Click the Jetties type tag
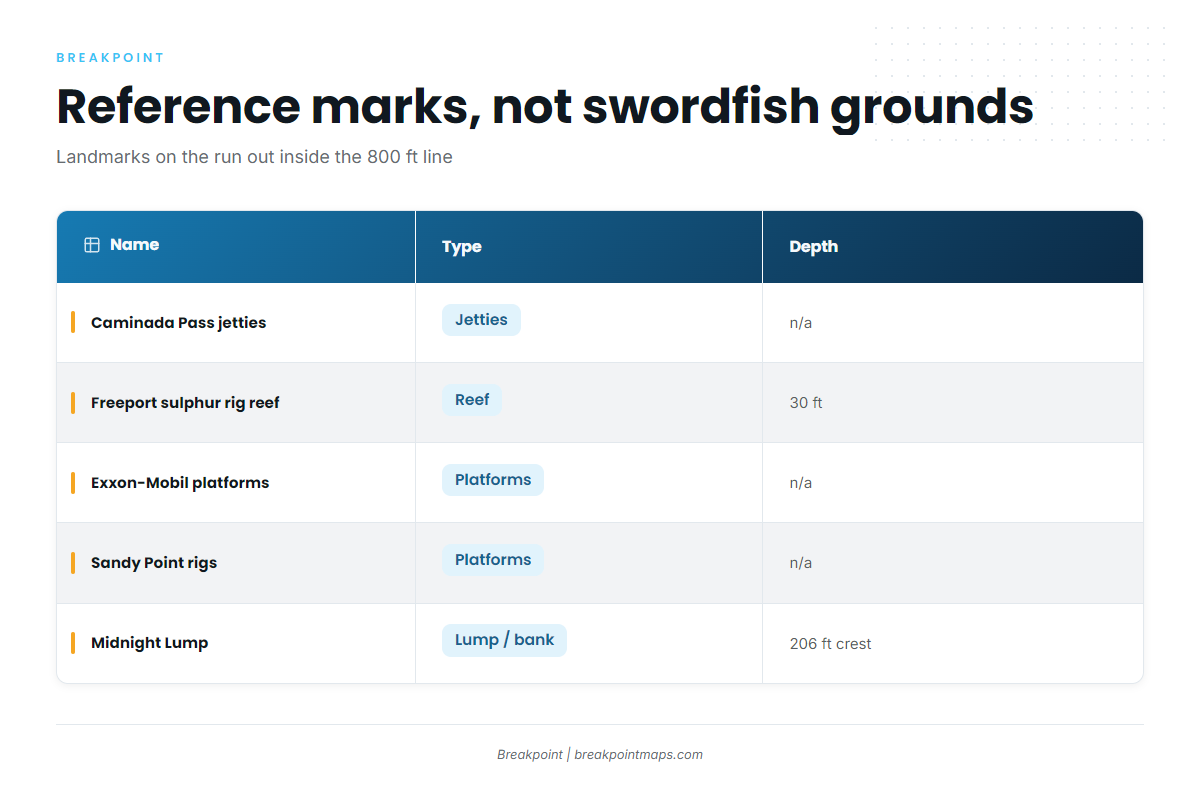 tap(481, 320)
